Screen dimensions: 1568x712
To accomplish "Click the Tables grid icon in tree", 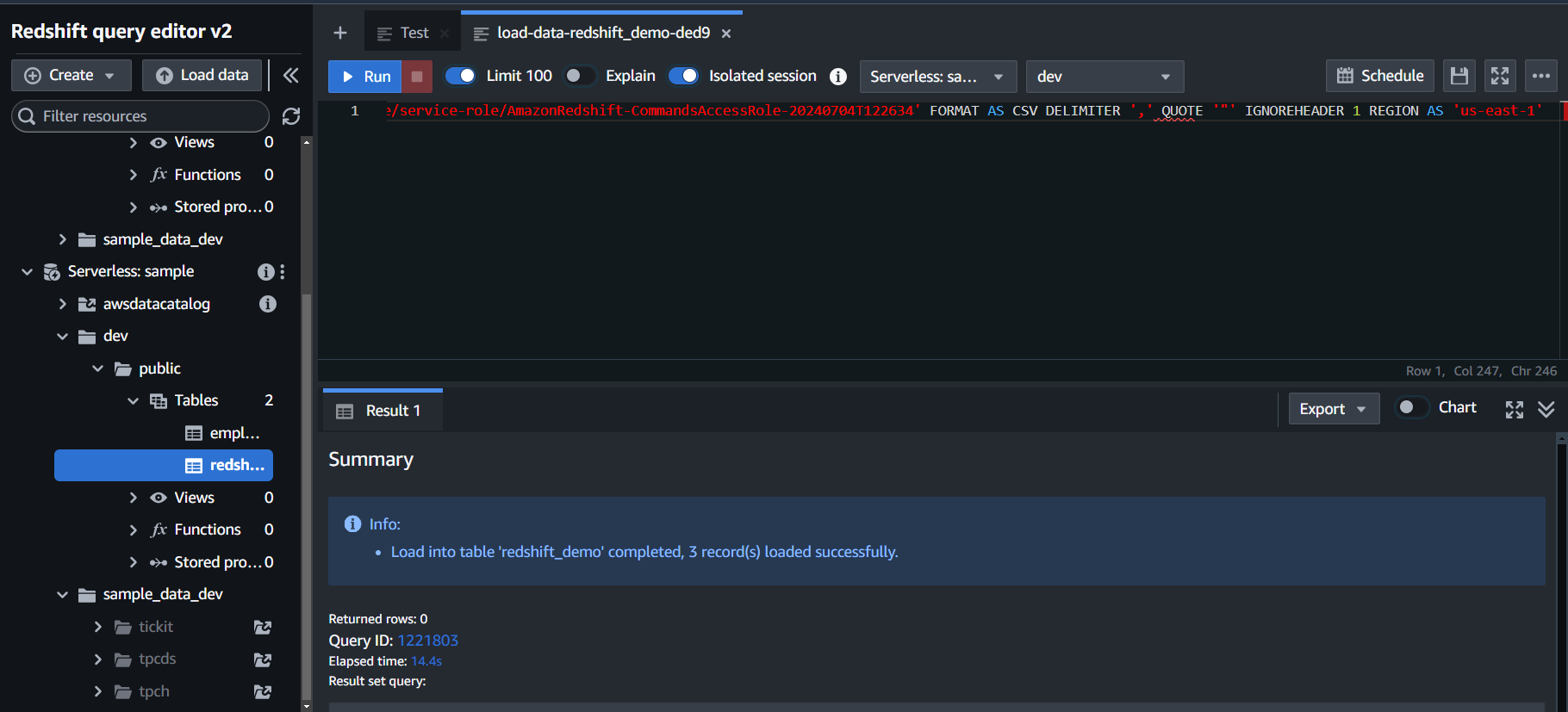I will 159,401.
